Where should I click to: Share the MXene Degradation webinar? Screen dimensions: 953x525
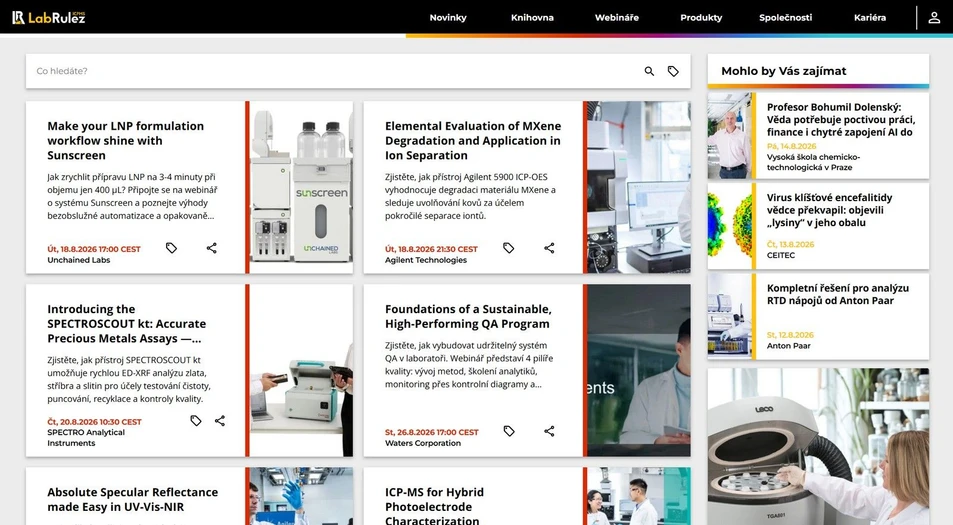(x=549, y=248)
